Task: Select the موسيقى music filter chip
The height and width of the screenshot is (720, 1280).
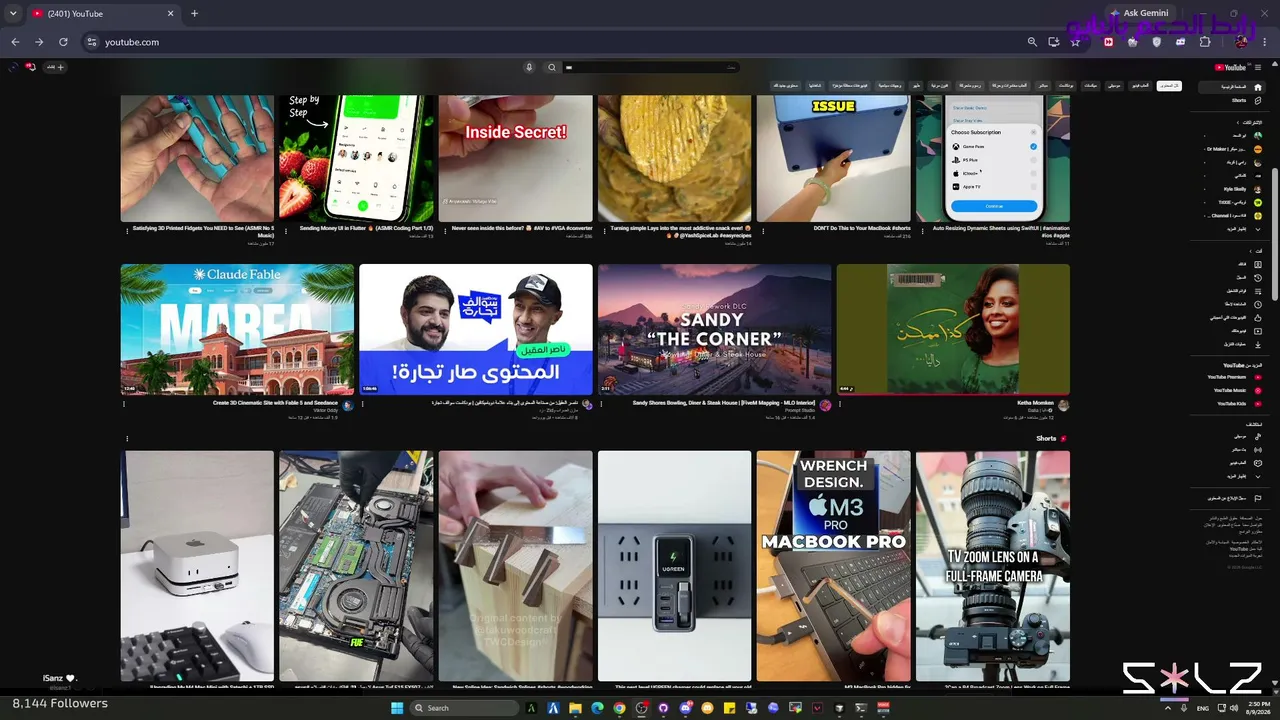Action: pyautogui.click(x=1114, y=86)
